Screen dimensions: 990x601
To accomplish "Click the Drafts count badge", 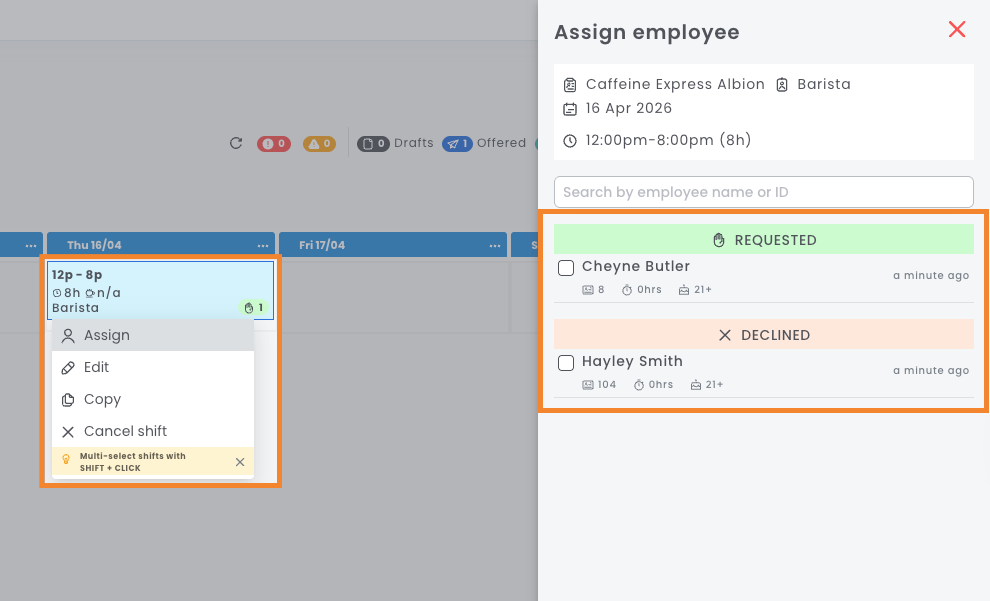I will point(374,144).
